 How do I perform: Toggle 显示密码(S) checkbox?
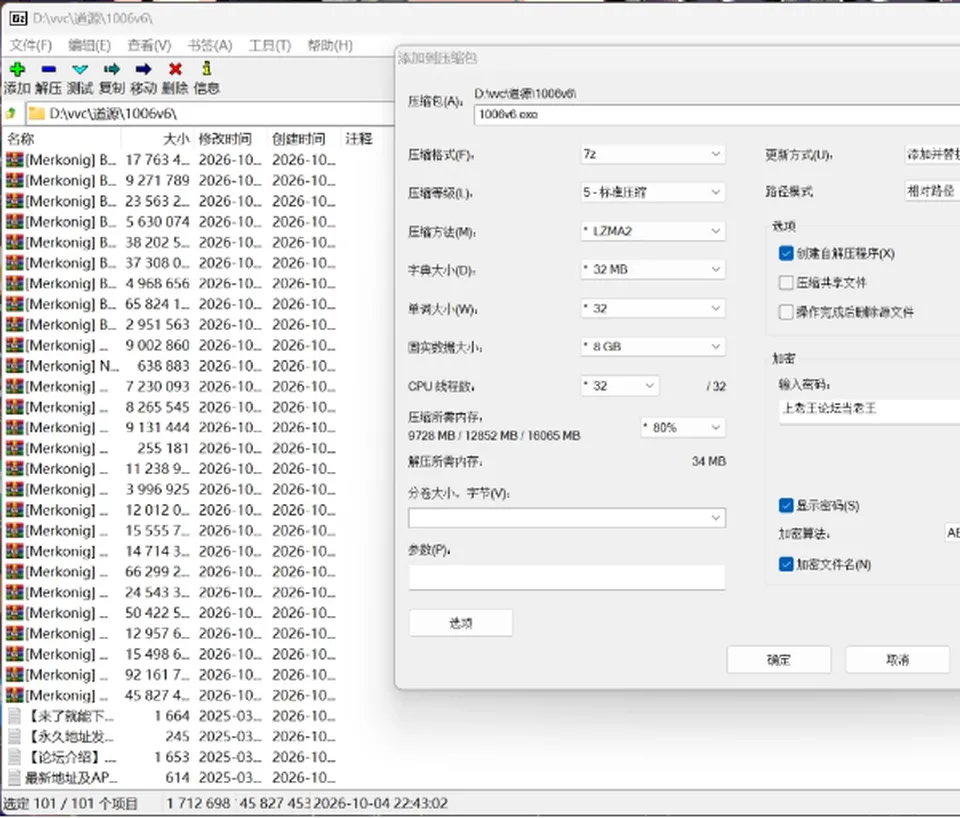click(x=786, y=505)
